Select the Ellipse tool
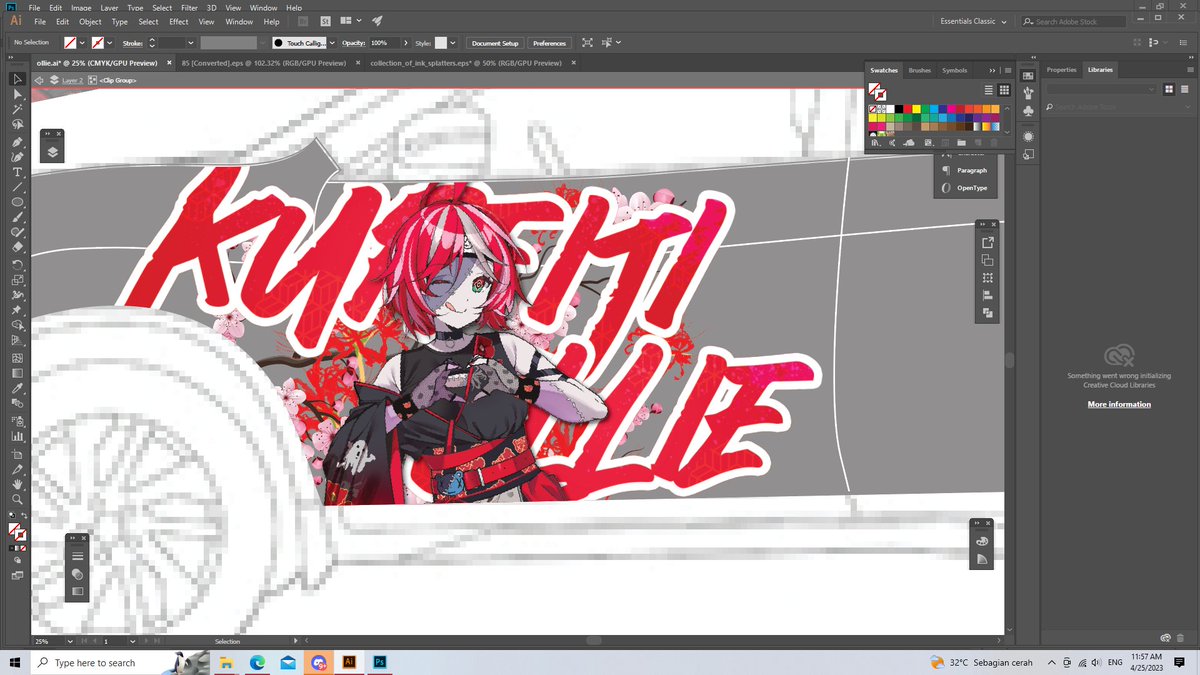The image size is (1200, 675). coord(17,202)
